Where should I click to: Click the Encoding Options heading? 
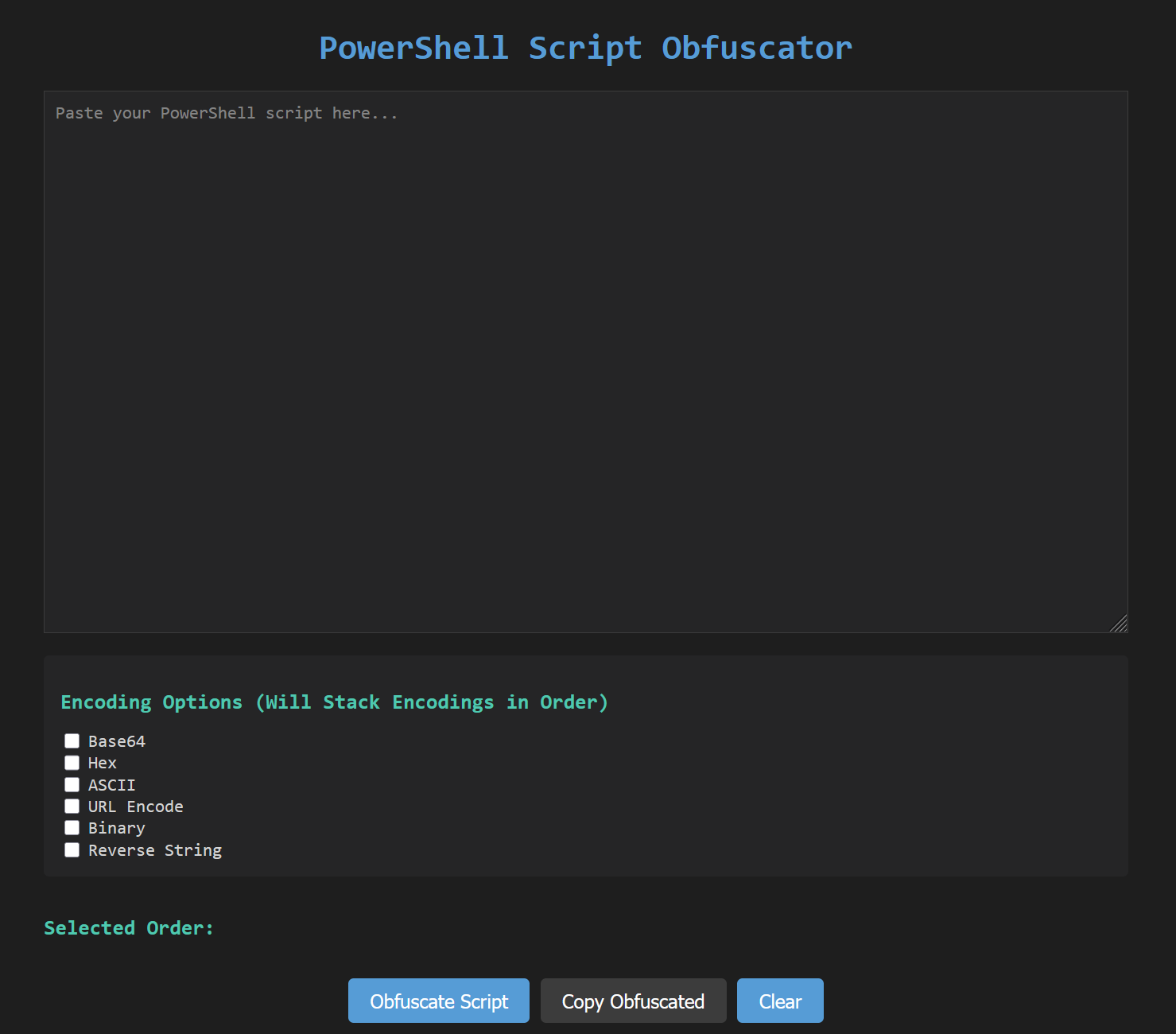[x=335, y=702]
